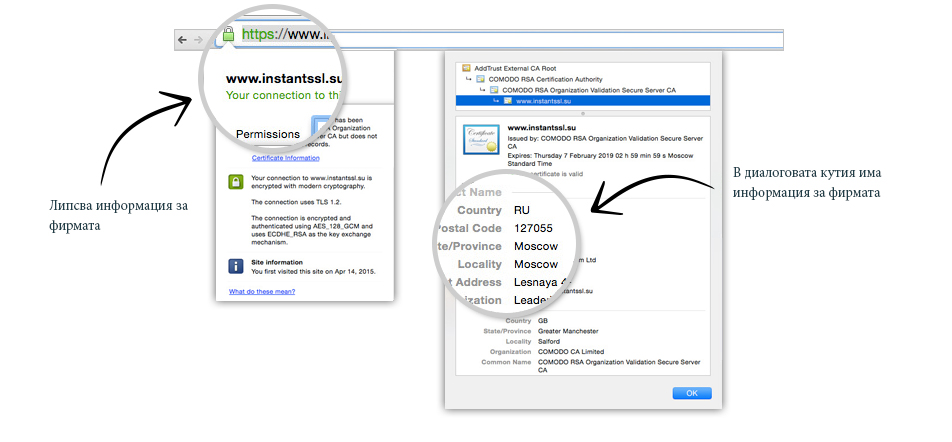952x442 pixels.
Task: Focus the browser address bar field
Action: (x=499, y=39)
